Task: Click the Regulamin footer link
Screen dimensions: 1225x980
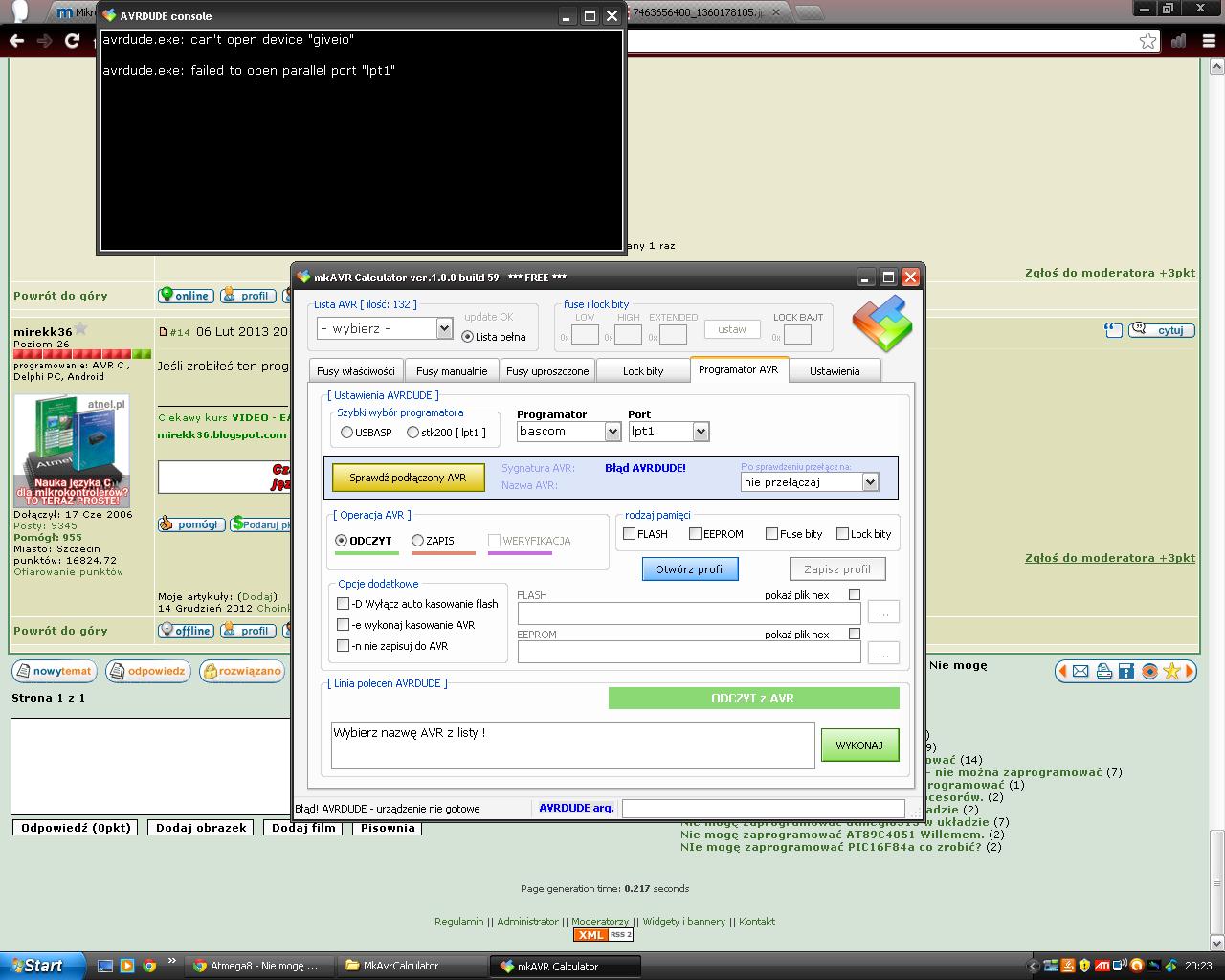Action: pos(459,922)
